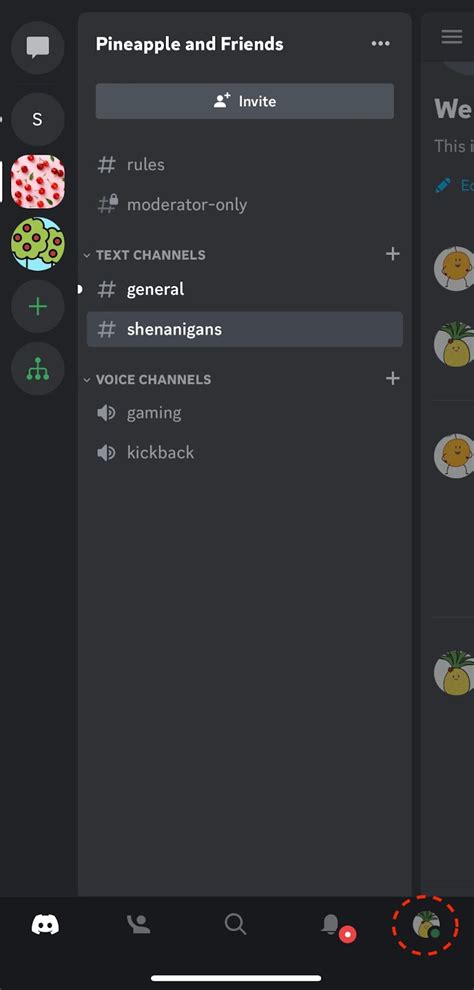Switch to the general channel
The height and width of the screenshot is (990, 474).
pyautogui.click(x=245, y=289)
